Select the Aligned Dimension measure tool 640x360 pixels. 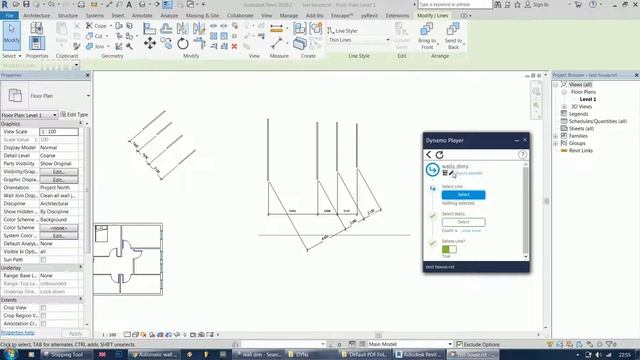click(x=276, y=29)
